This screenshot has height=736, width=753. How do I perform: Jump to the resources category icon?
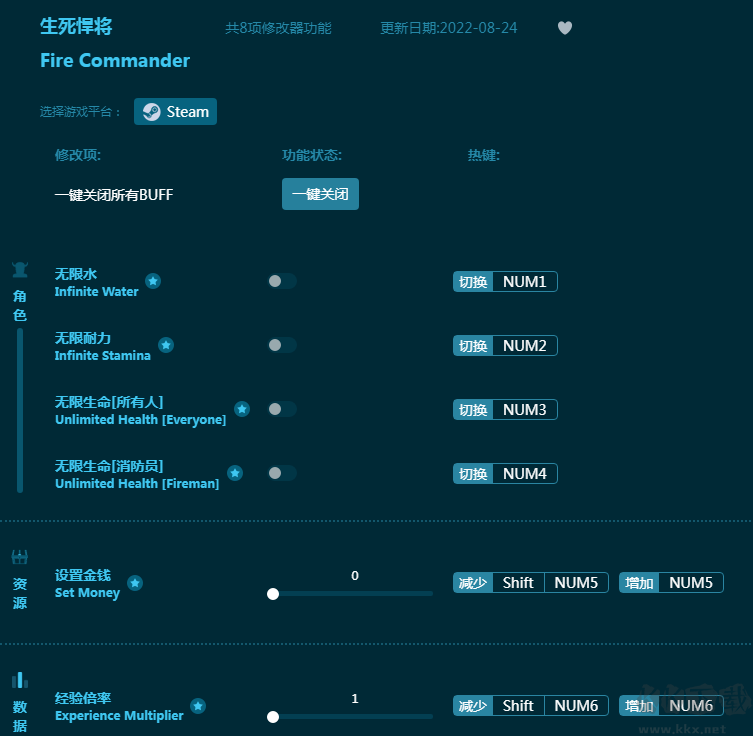click(x=20, y=558)
